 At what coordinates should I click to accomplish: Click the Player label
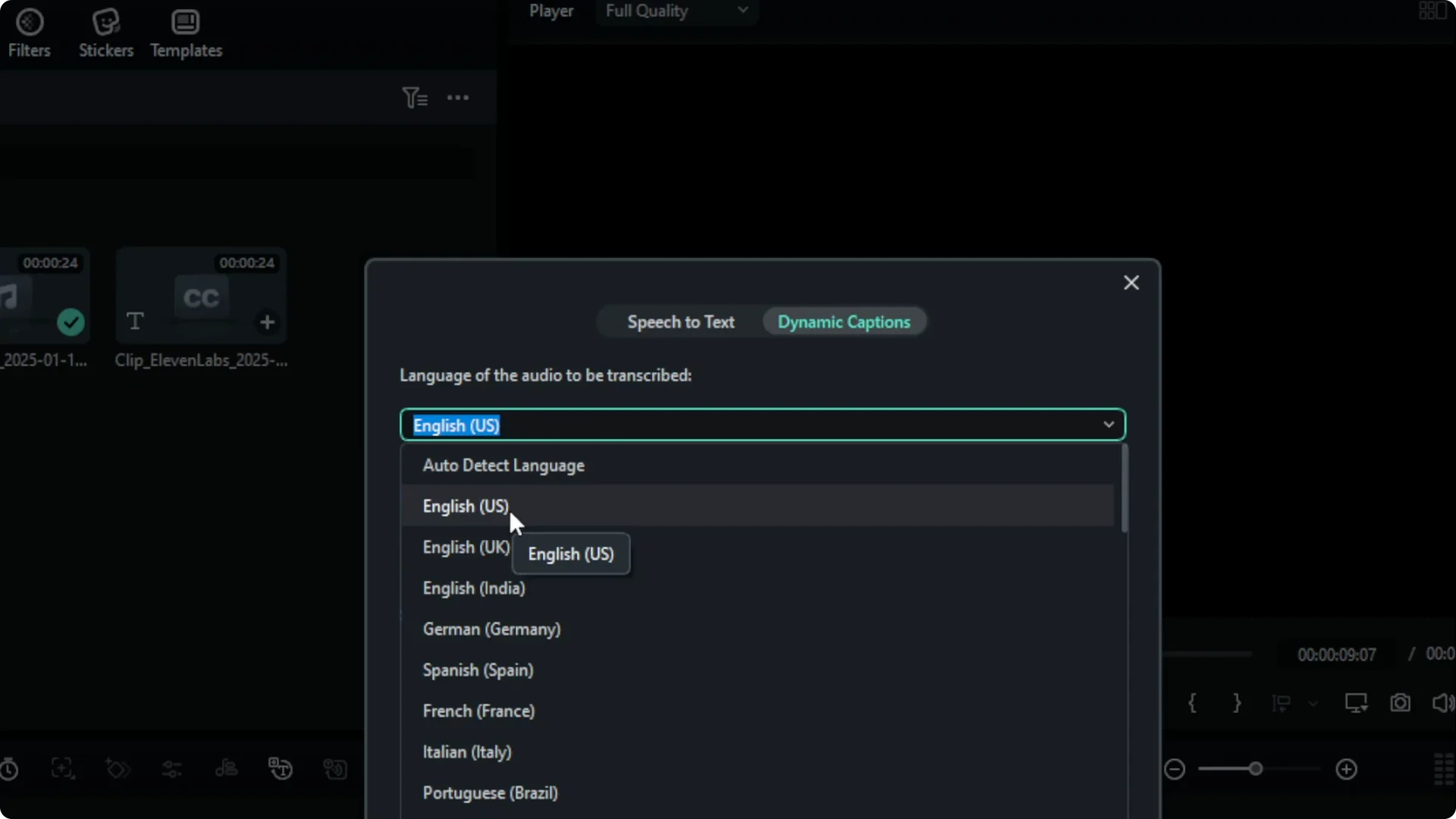[x=551, y=11]
